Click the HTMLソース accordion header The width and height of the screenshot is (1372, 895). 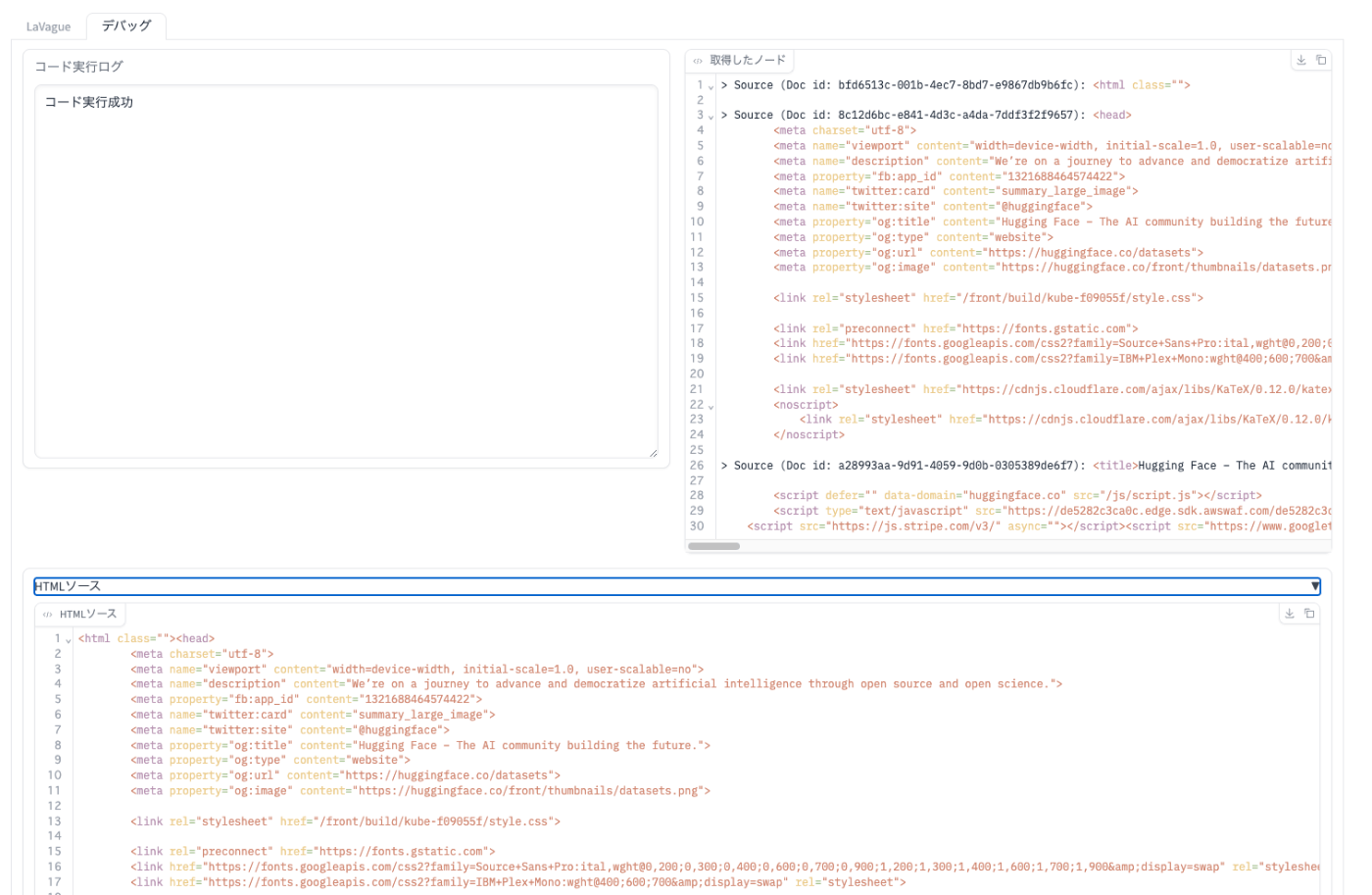[x=677, y=586]
